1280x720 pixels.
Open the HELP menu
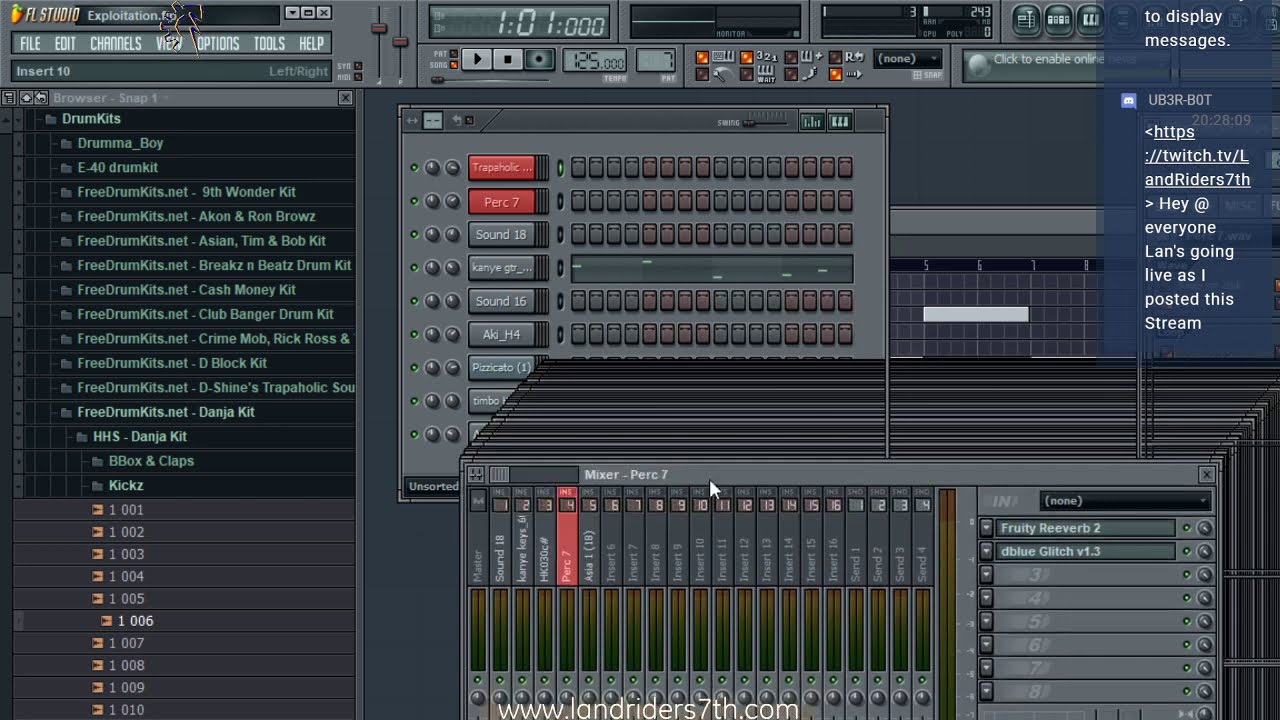(x=311, y=44)
